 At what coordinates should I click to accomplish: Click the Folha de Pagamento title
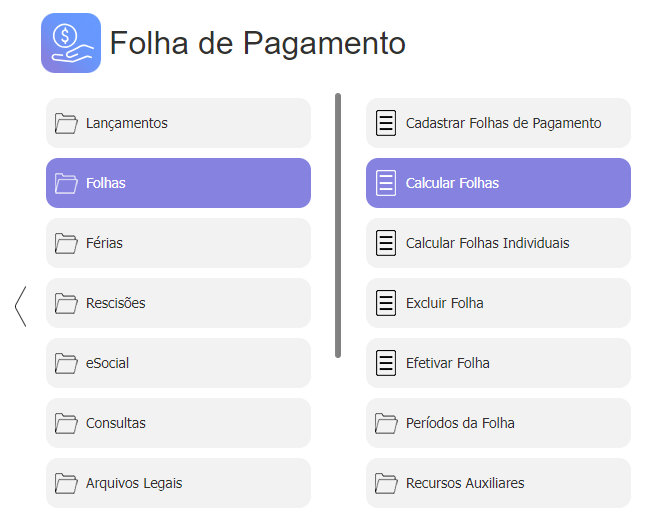pos(257,43)
